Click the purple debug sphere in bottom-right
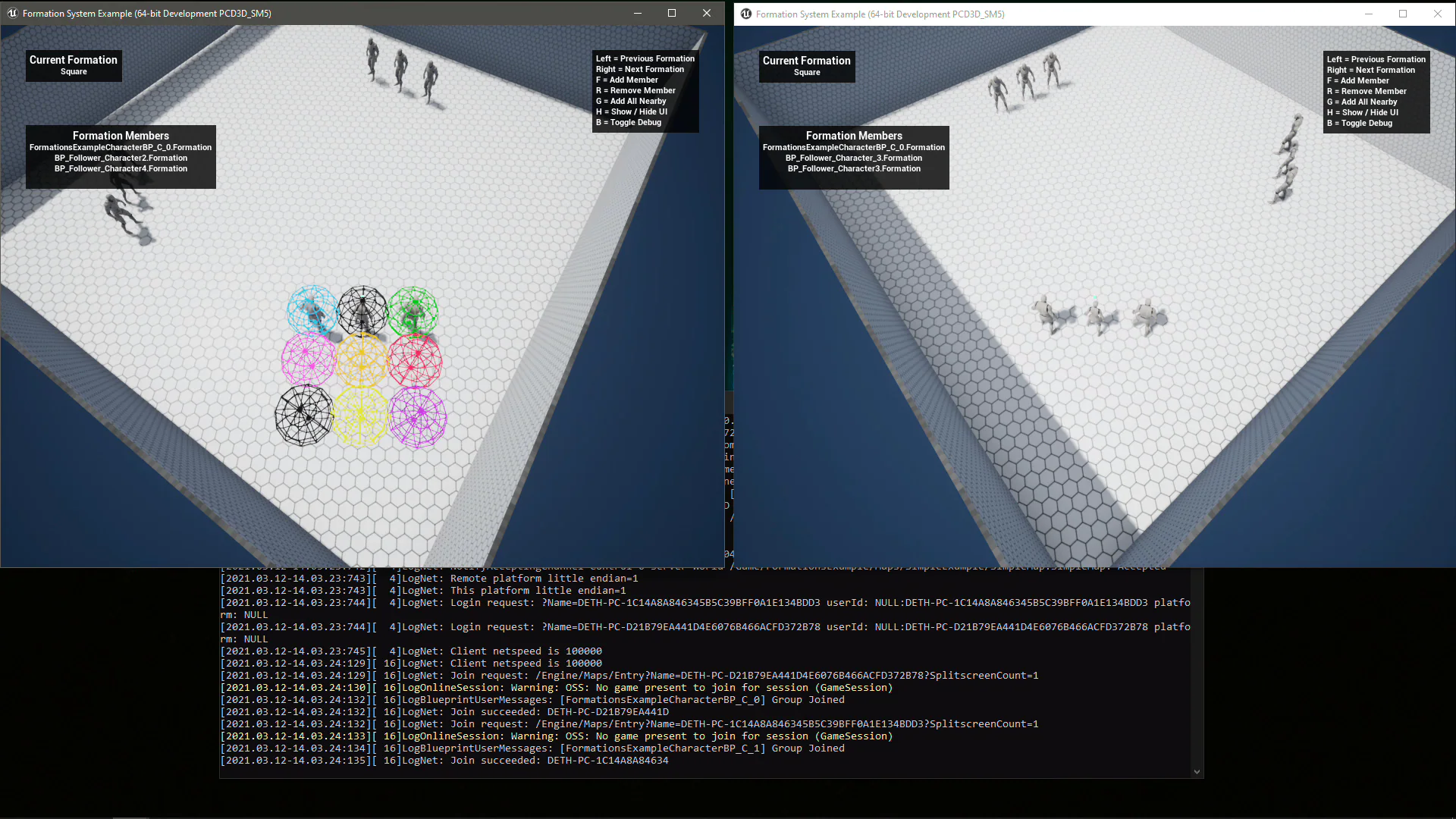This screenshot has width=1456, height=819. click(x=417, y=417)
